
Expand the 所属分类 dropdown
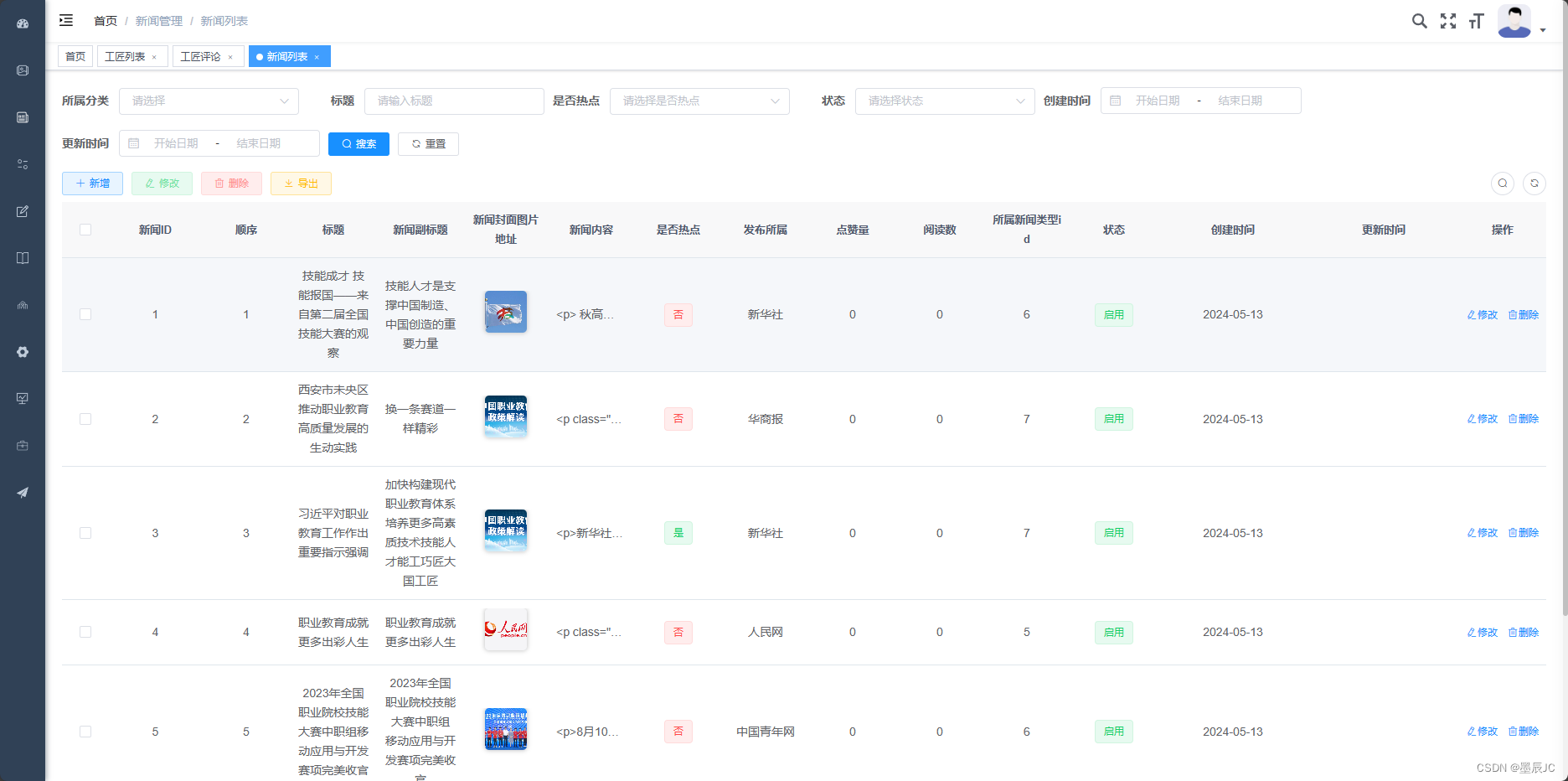coord(209,101)
